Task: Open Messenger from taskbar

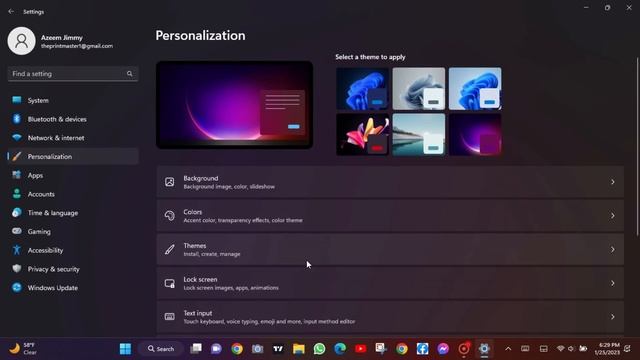Action: coord(443,349)
